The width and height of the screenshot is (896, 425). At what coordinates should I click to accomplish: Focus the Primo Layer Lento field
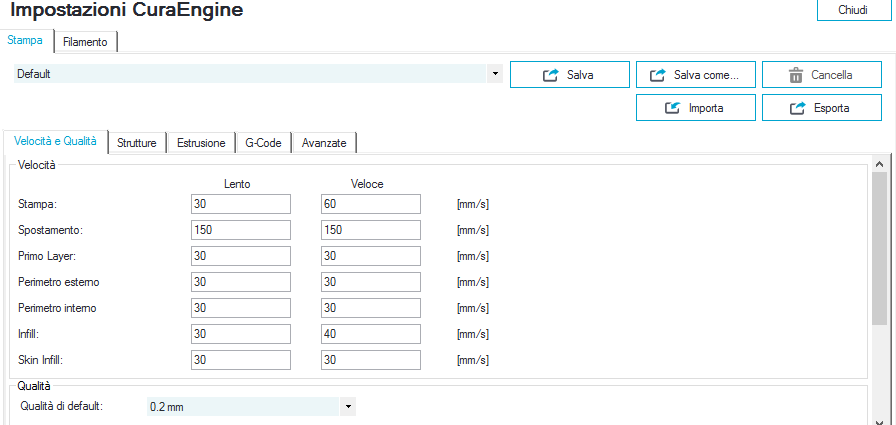(x=240, y=256)
